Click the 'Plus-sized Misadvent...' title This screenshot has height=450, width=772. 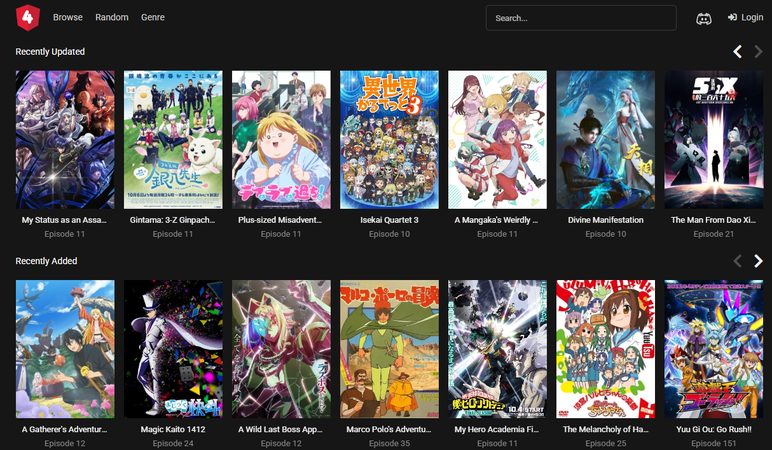pyautogui.click(x=280, y=220)
